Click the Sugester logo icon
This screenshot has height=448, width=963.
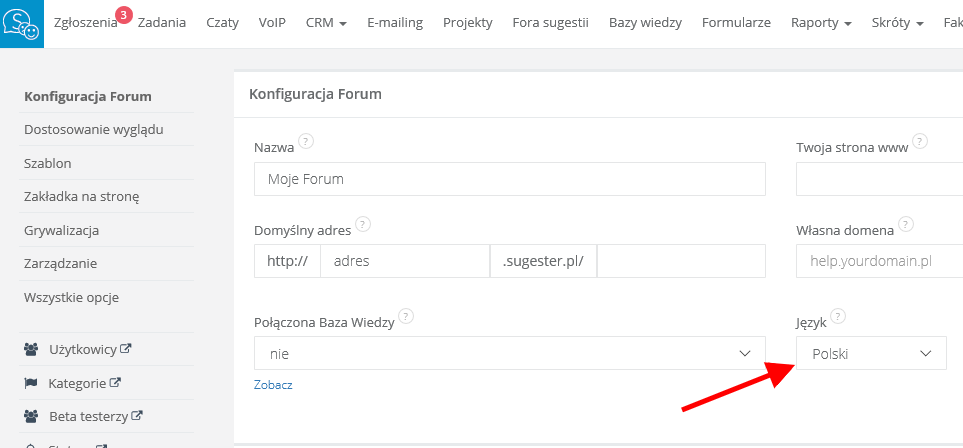(22, 23)
